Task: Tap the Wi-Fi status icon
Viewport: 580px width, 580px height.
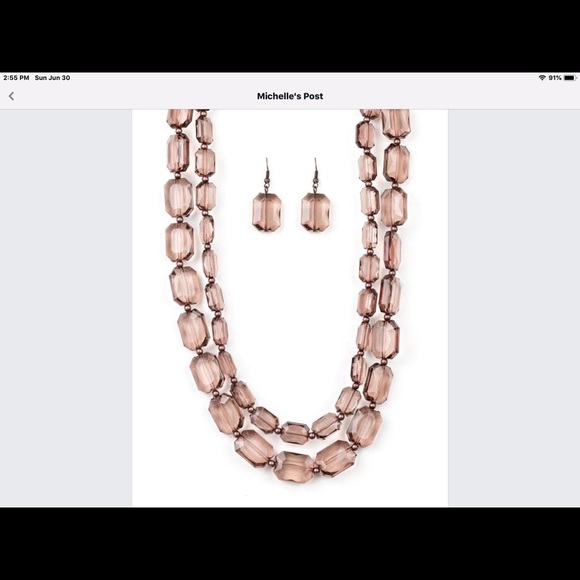Action: tap(542, 78)
